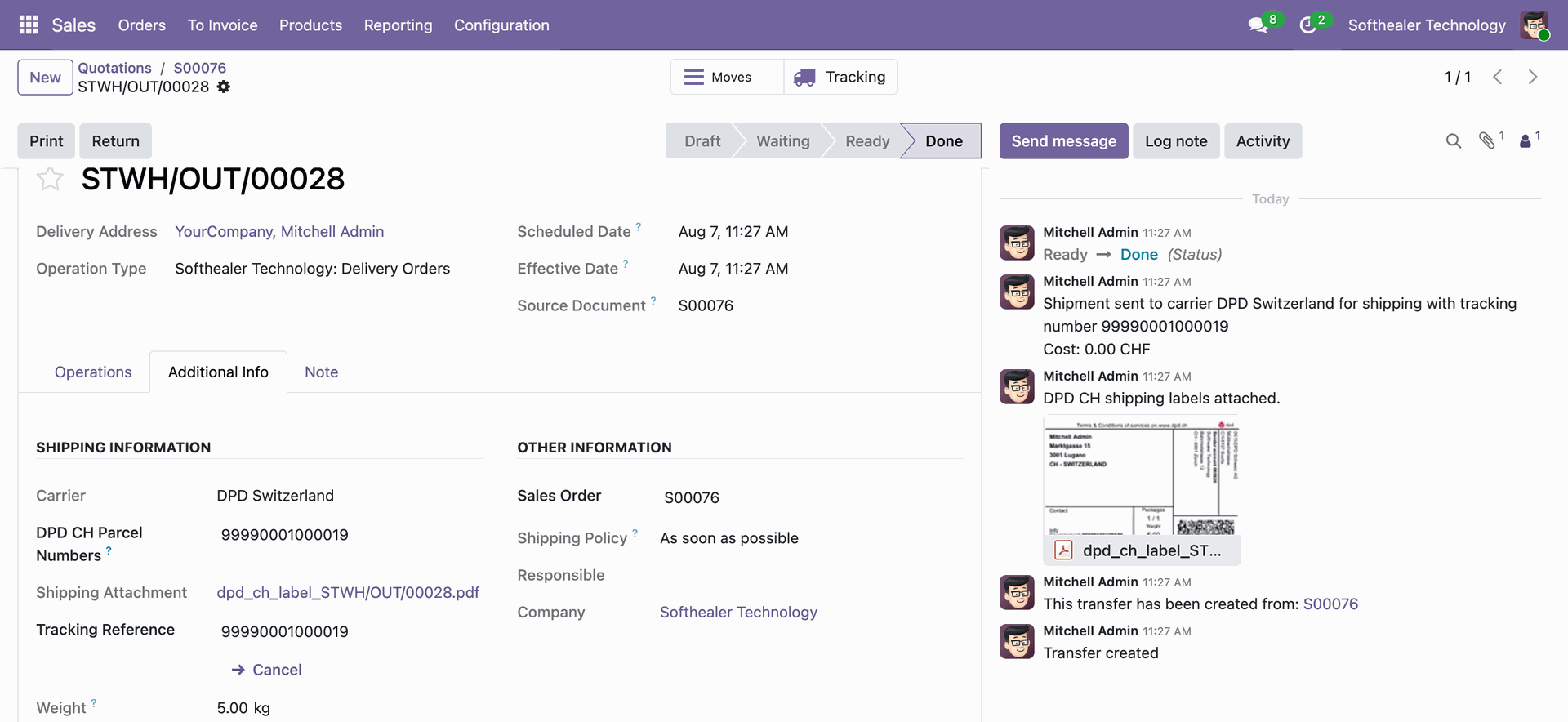
Task: Open the Reporting menu
Action: coord(399,25)
